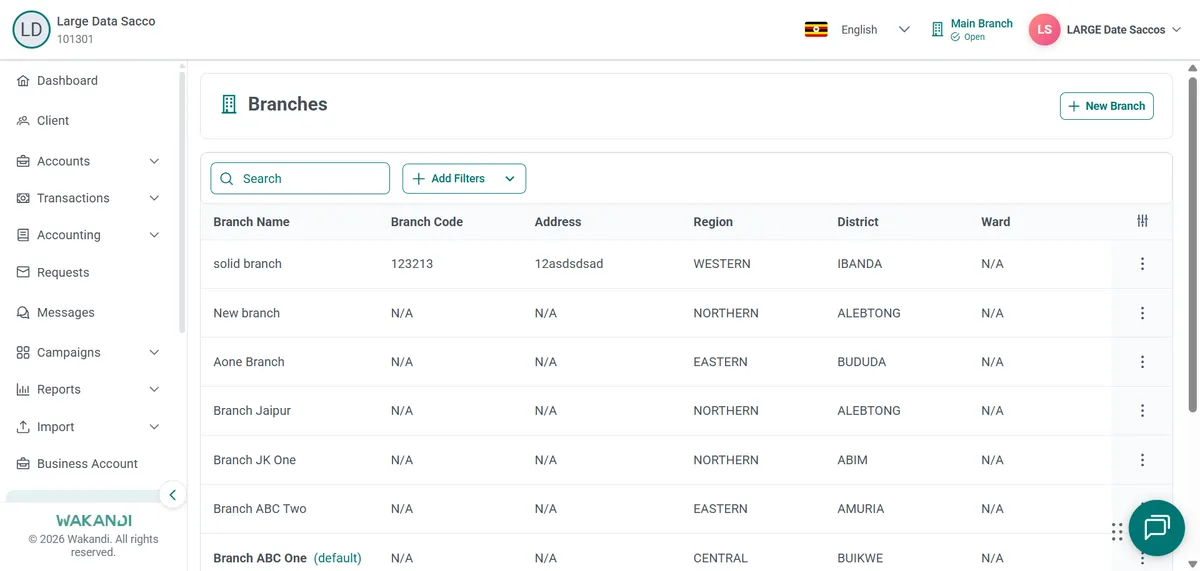Expand the Campaigns menu chevron
This screenshot has width=1200, height=571.
154,352
